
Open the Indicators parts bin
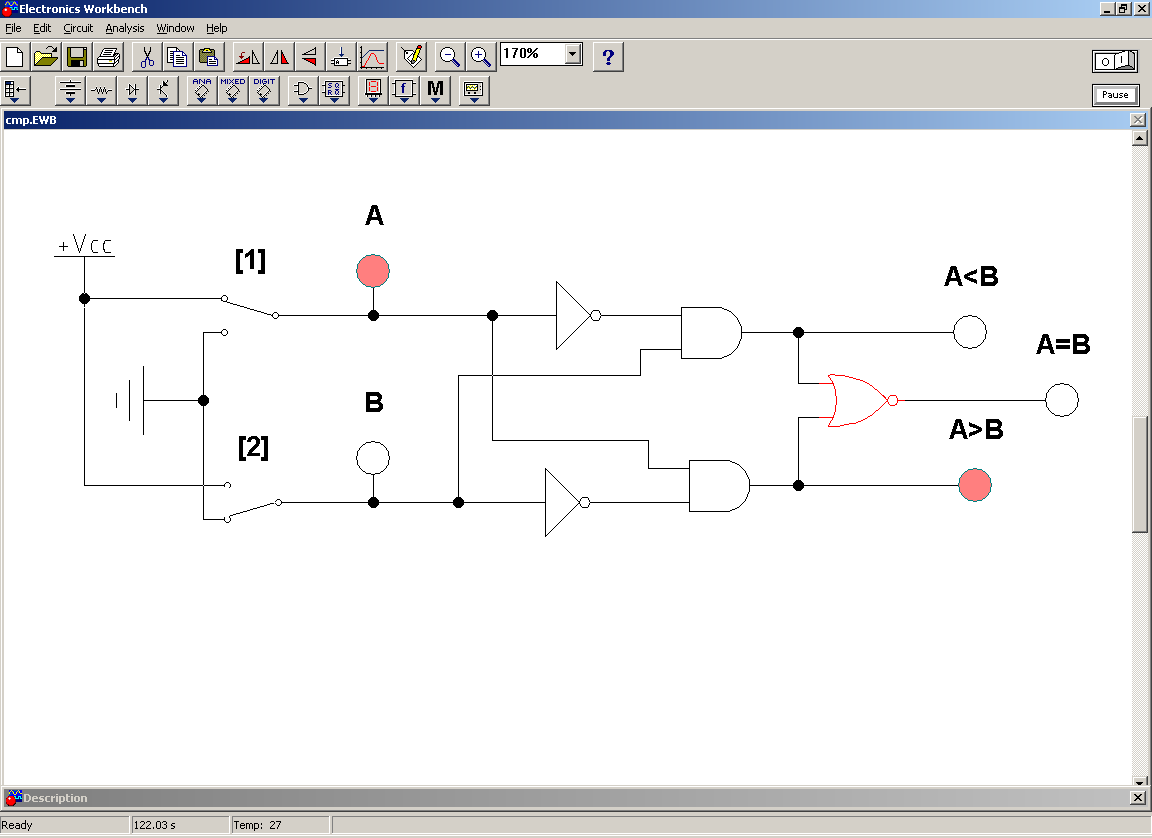[x=373, y=91]
